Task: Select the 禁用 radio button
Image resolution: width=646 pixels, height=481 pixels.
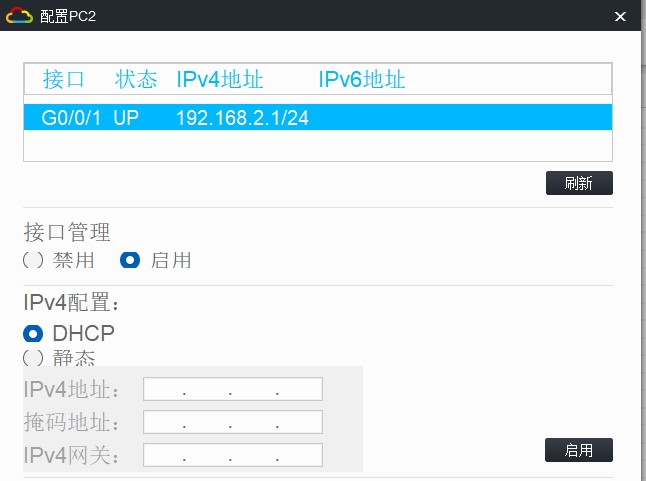Action: (x=33, y=260)
